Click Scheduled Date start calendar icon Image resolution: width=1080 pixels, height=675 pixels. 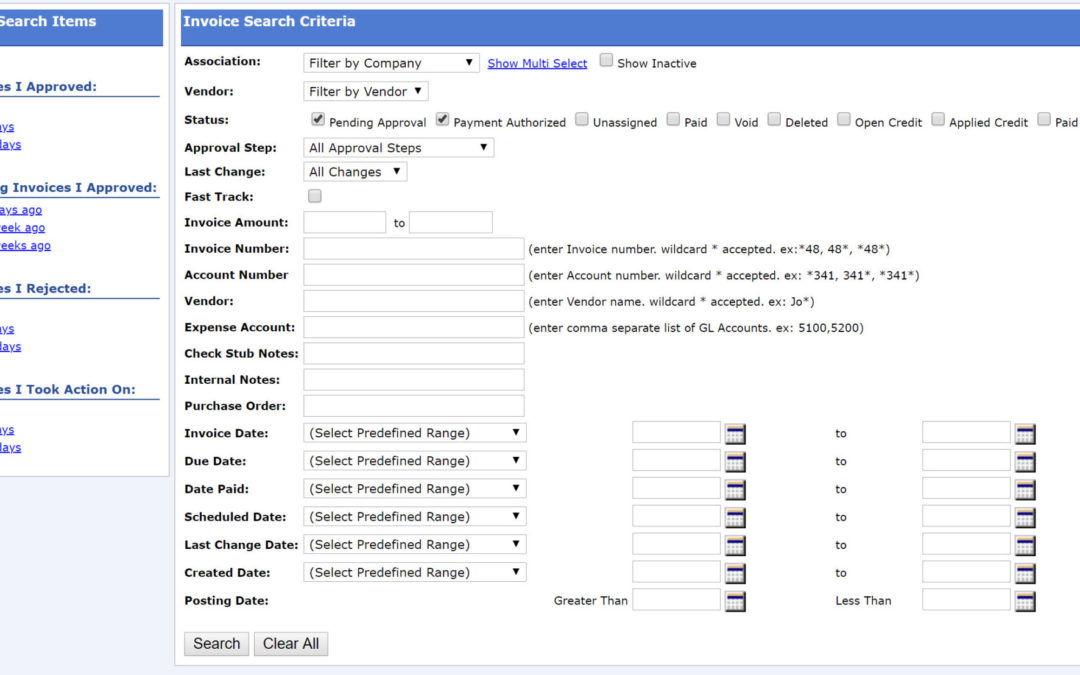(735, 518)
